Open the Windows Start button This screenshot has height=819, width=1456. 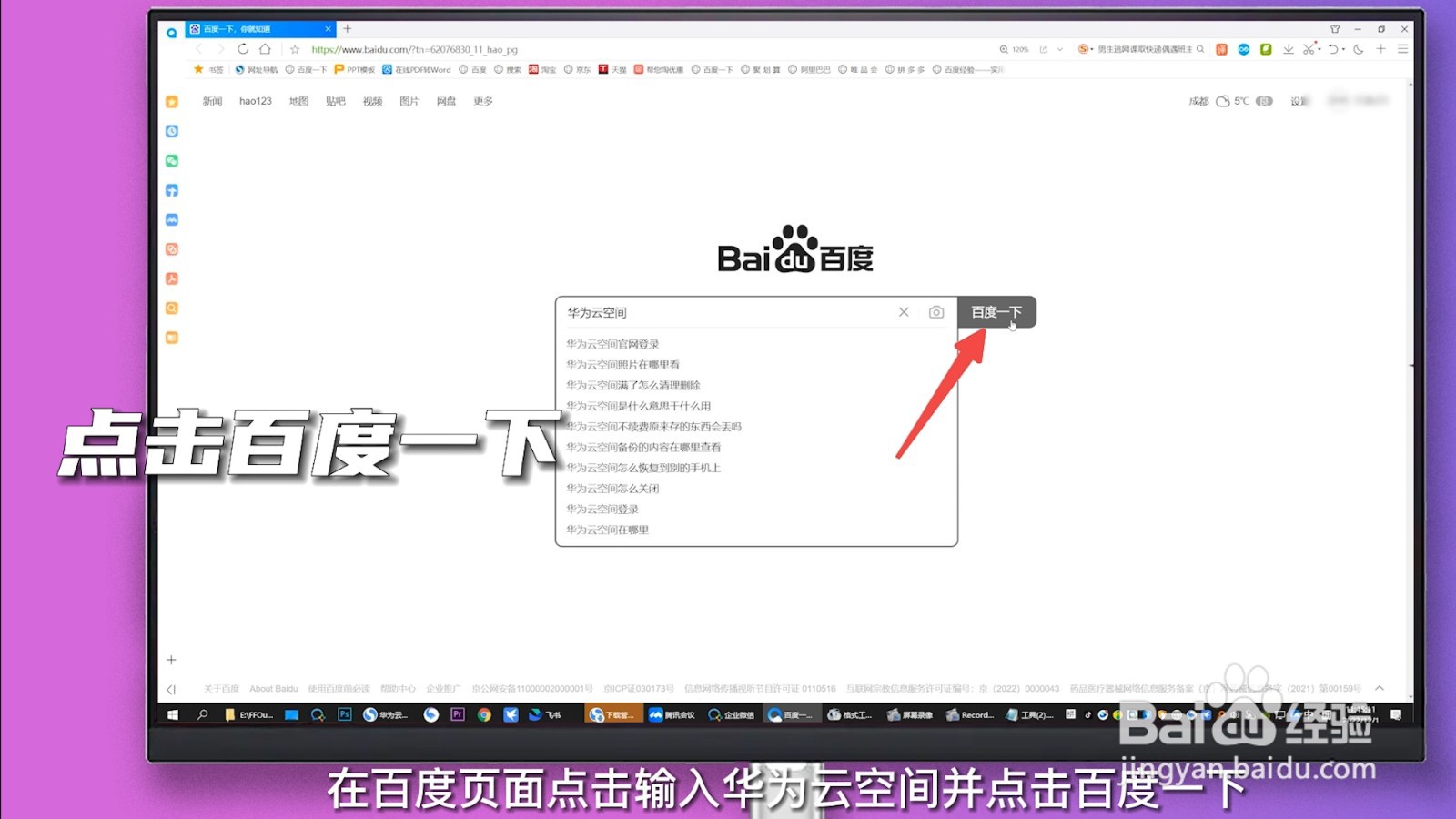point(173,715)
